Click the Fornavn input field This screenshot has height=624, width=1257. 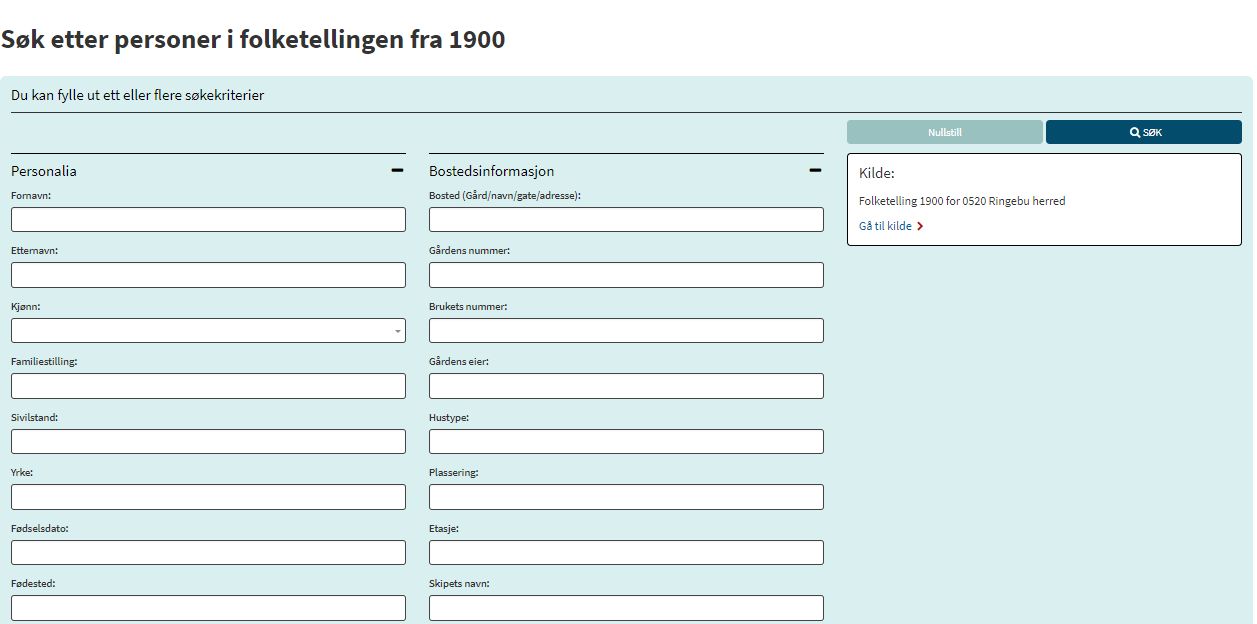click(208, 220)
